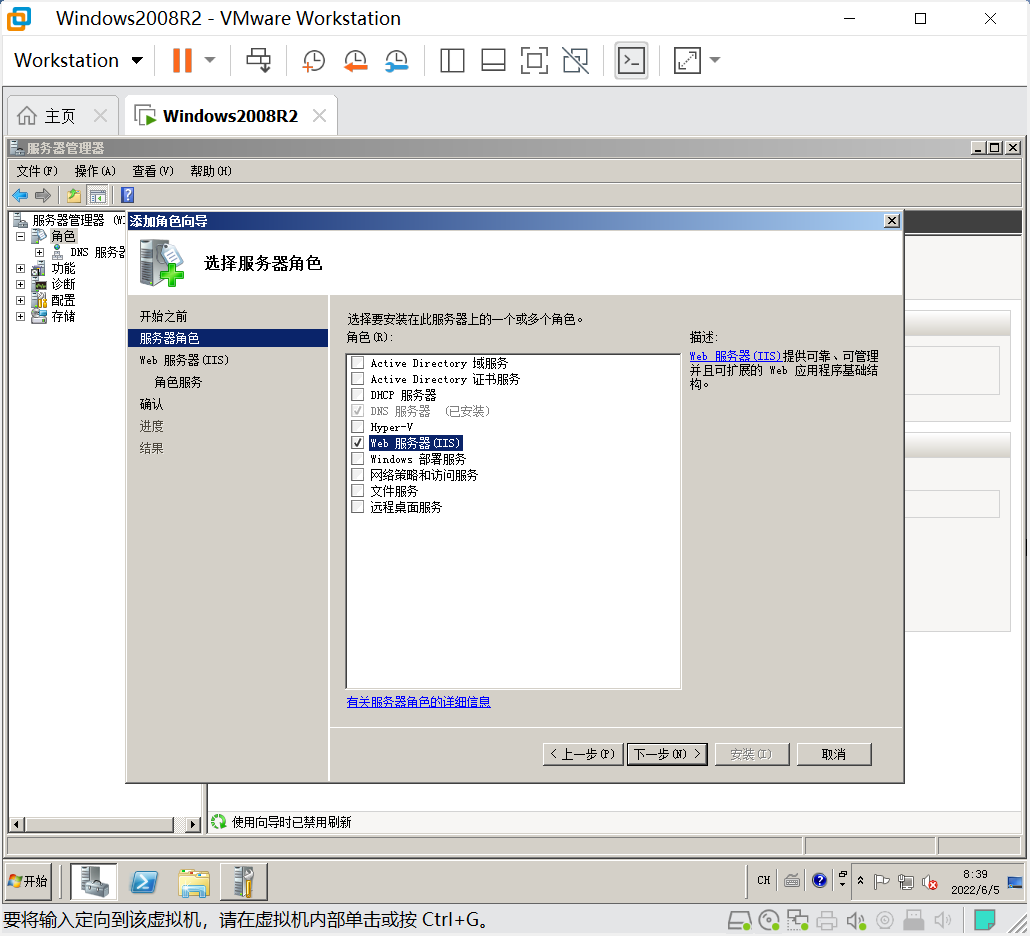Check Active Directory 证书服务 role
This screenshot has width=1030, height=936.
tap(357, 379)
